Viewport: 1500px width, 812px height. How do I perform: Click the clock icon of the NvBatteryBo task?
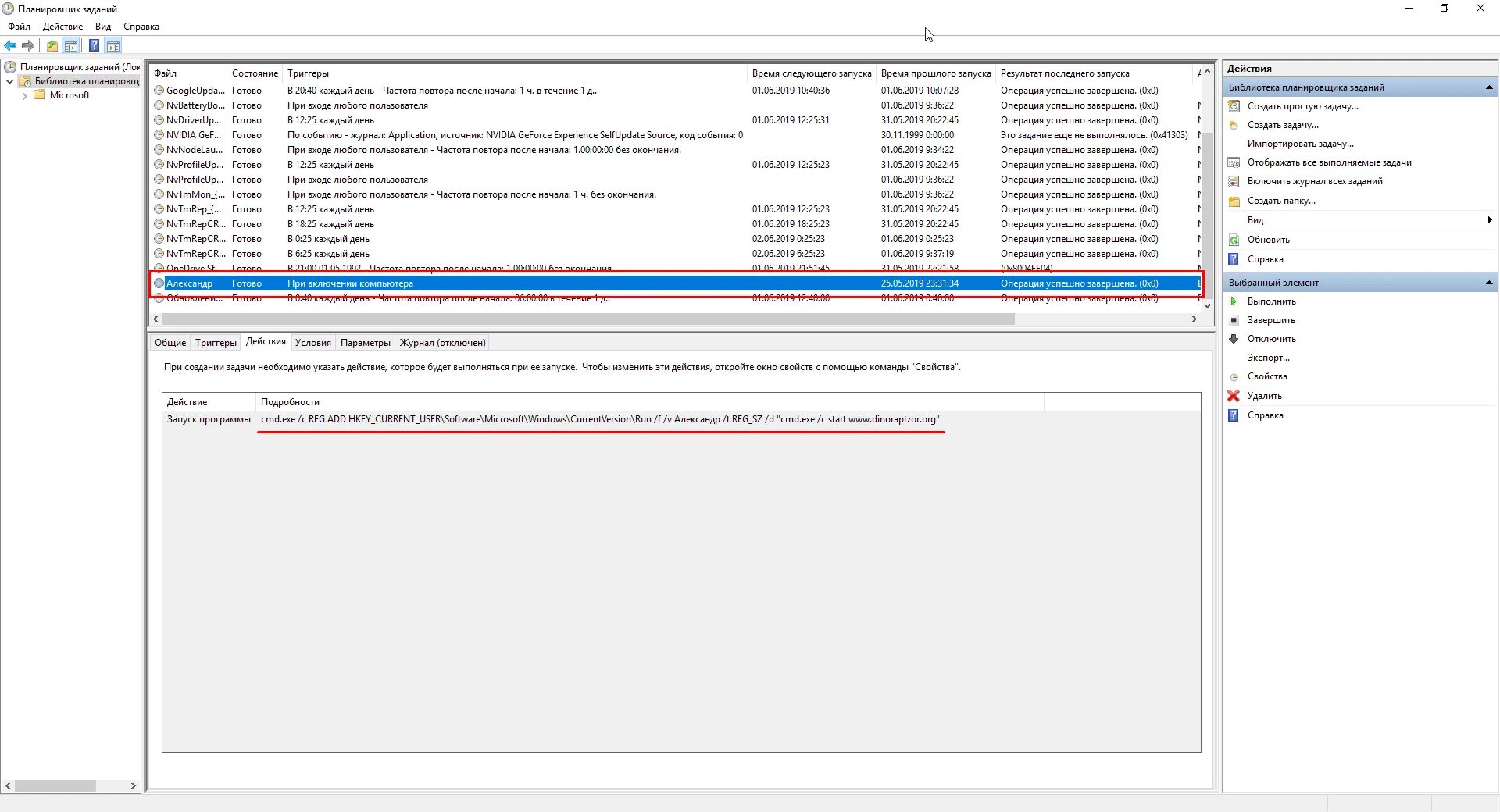click(159, 105)
